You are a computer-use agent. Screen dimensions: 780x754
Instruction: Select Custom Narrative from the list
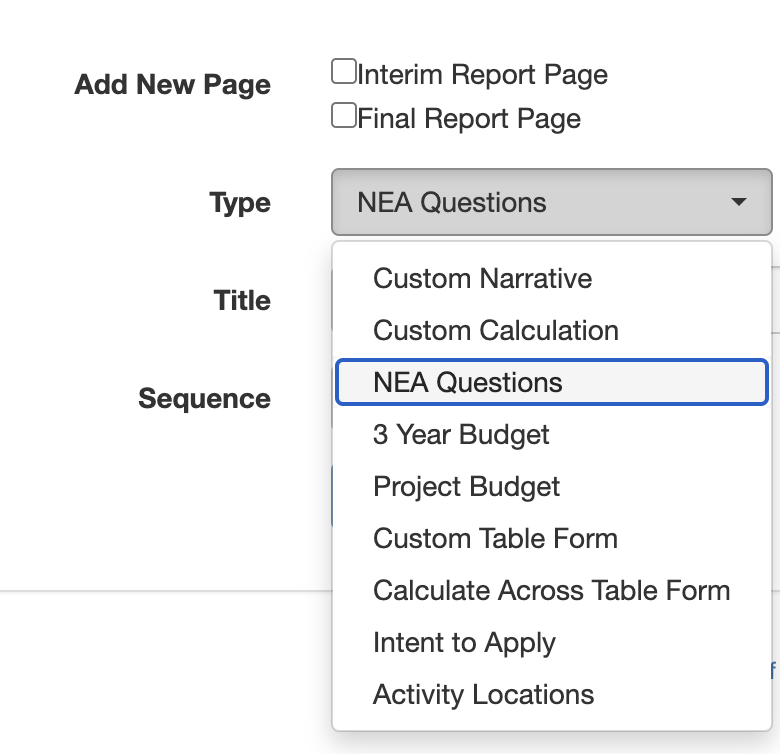pyautogui.click(x=552, y=278)
